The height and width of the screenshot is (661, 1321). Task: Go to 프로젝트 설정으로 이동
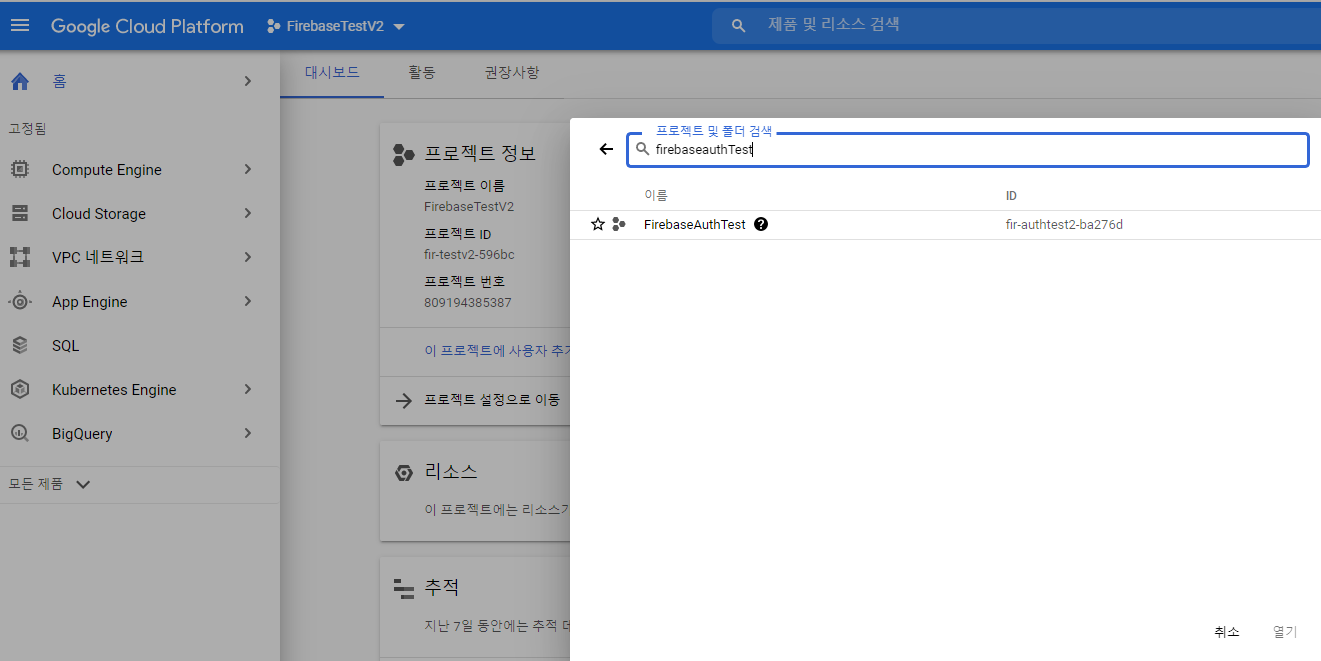click(x=492, y=400)
